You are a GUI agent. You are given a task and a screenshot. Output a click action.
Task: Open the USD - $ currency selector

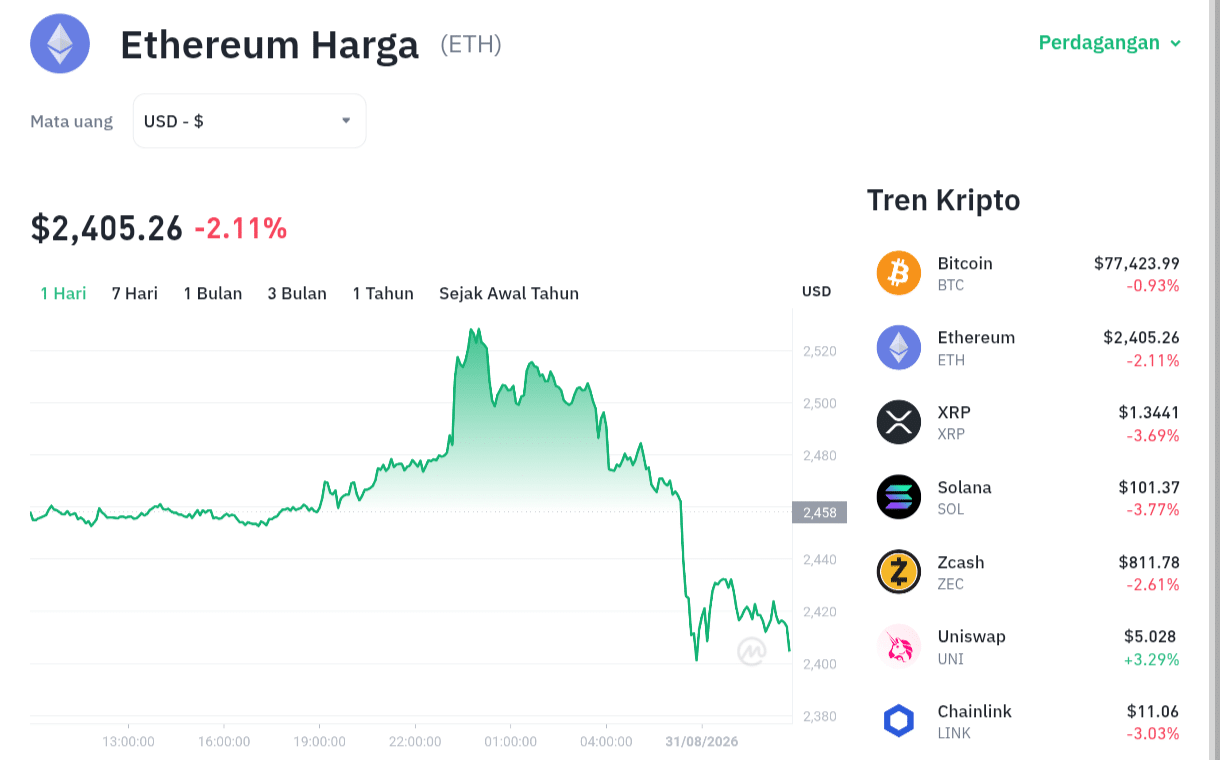pyautogui.click(x=250, y=121)
